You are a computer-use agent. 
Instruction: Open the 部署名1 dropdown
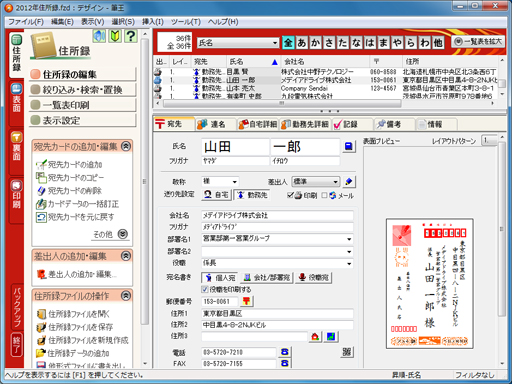[x=349, y=239]
